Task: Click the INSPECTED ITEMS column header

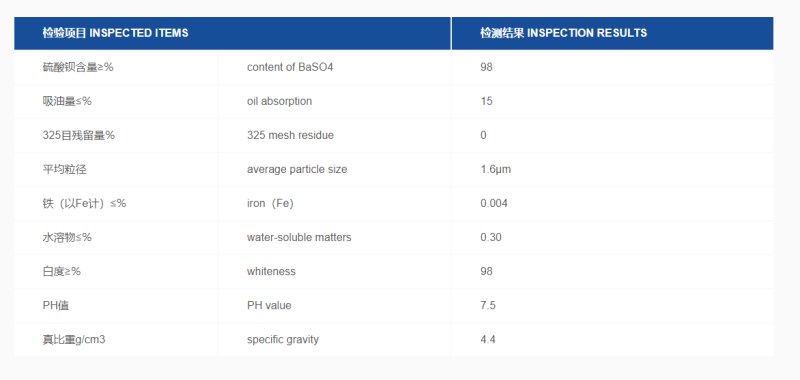Action: tap(232, 33)
